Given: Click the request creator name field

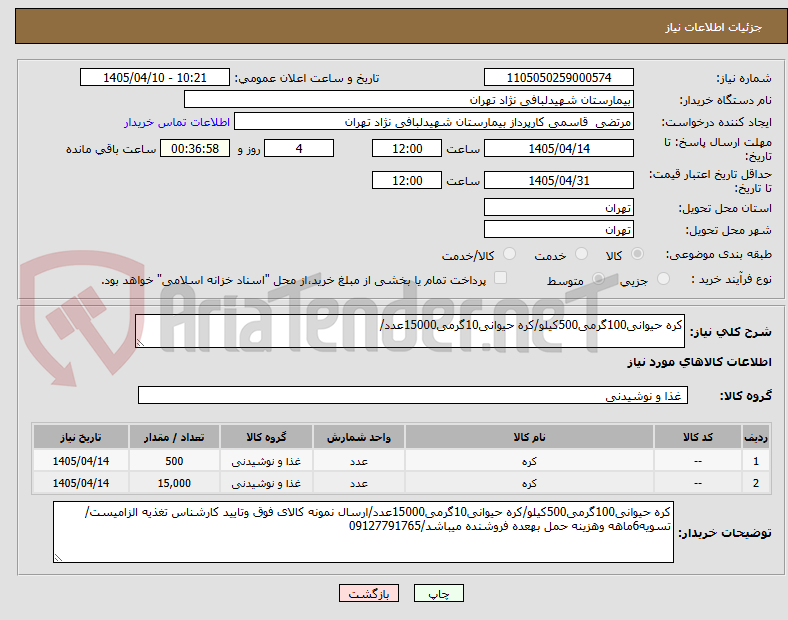Looking at the screenshot, I should point(434,122).
